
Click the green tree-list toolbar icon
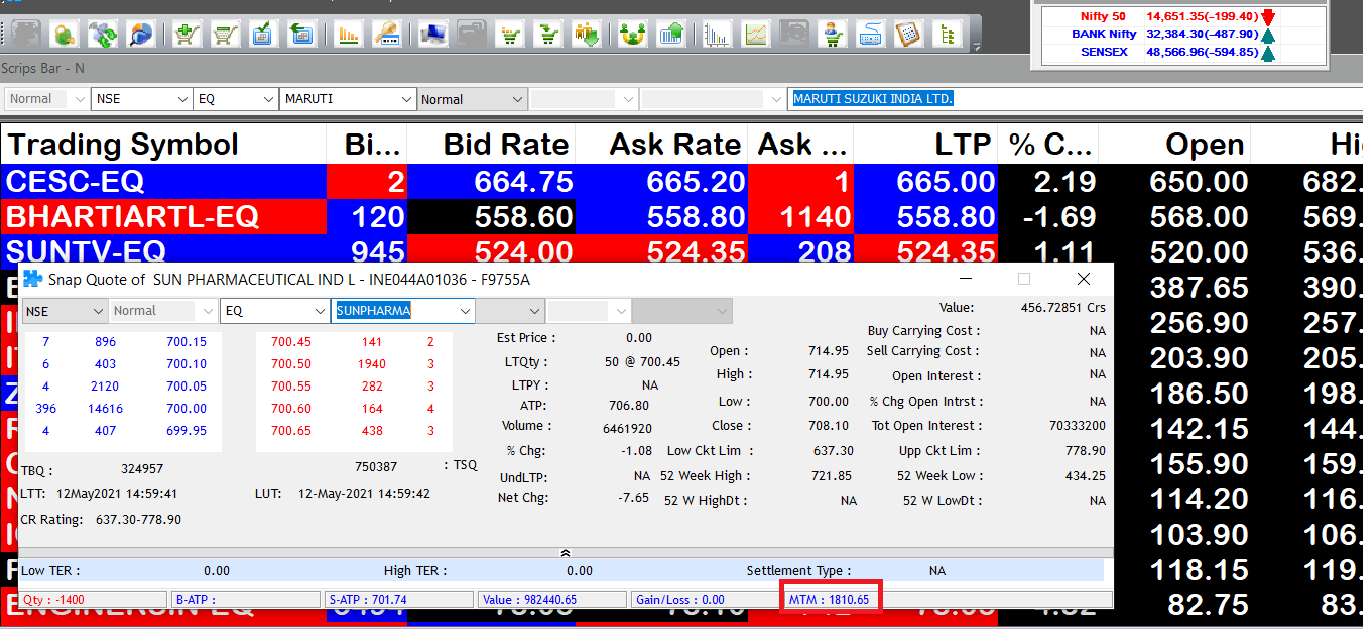pos(945,34)
